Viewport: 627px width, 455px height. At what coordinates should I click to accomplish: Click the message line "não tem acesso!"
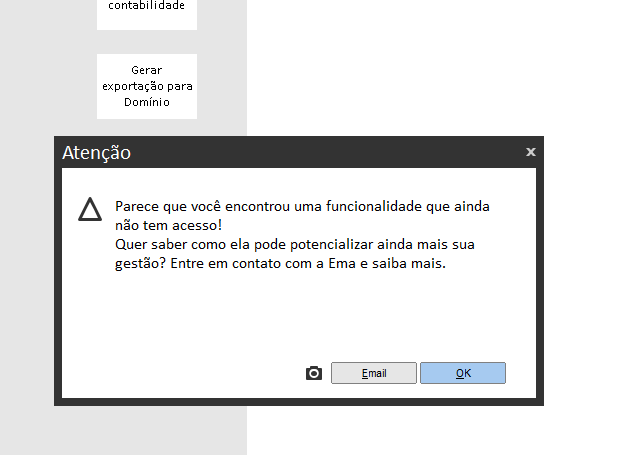click(168, 226)
